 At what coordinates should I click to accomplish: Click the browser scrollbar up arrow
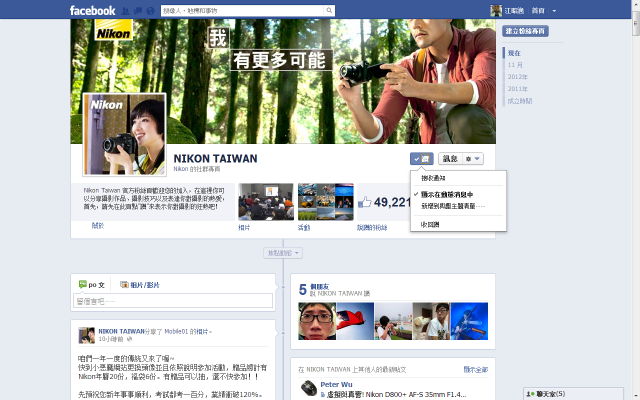(x=636, y=3)
